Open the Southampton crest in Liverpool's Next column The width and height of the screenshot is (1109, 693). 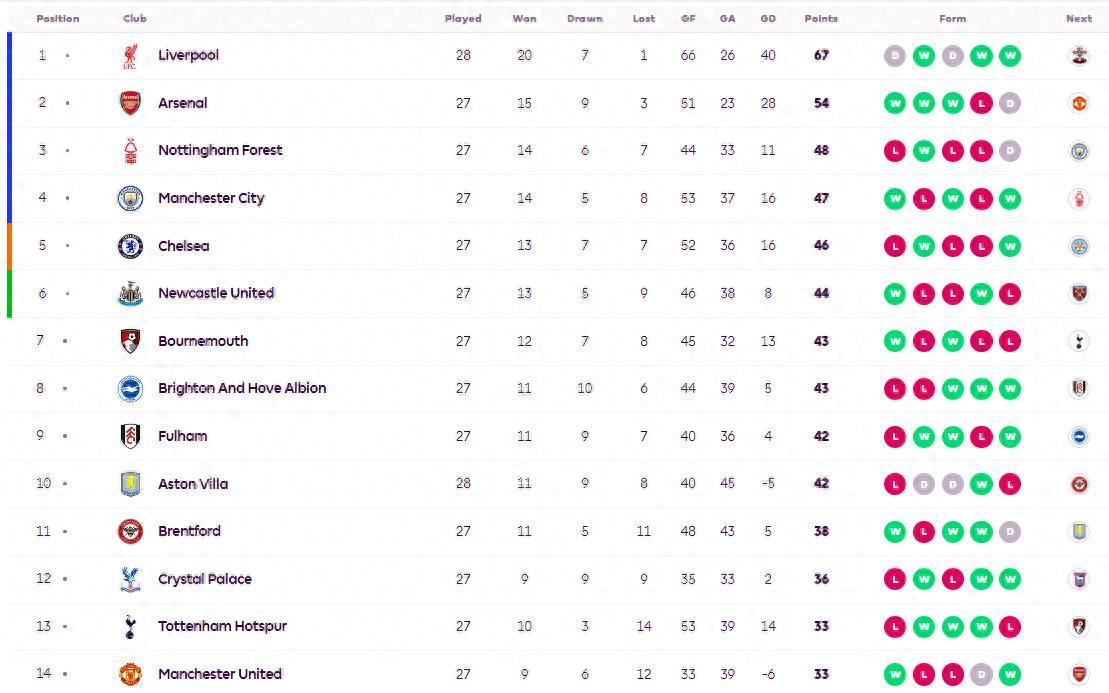1079,56
